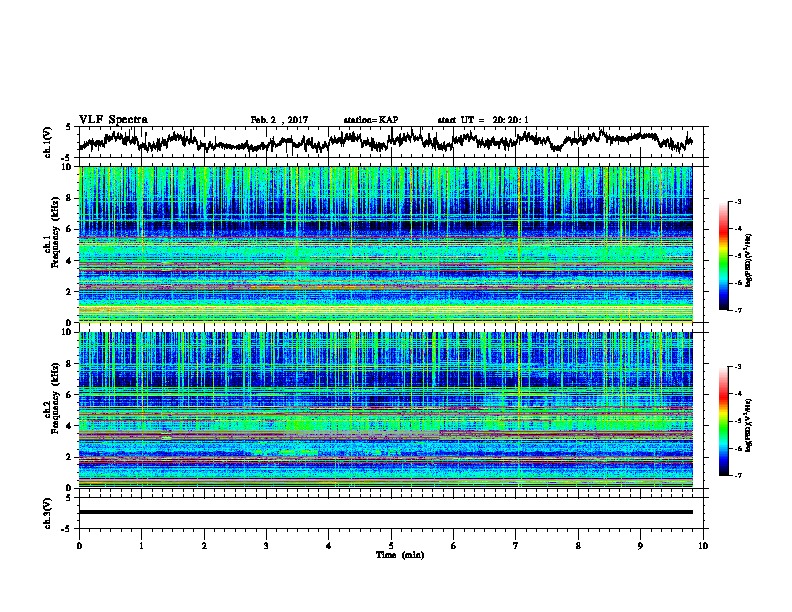Click the ch.3(V) flat black trace
792x612 pixels.
pyautogui.click(x=386, y=512)
